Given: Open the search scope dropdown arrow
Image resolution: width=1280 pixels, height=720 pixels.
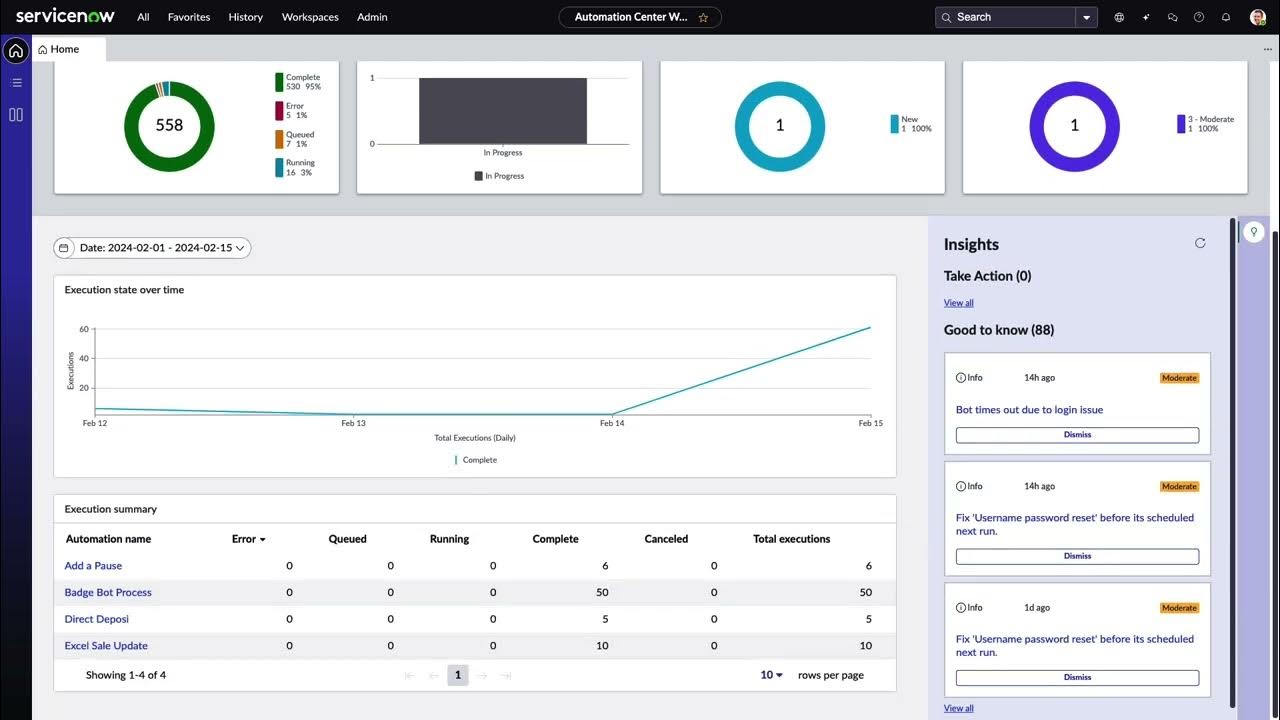Looking at the screenshot, I should pos(1087,17).
